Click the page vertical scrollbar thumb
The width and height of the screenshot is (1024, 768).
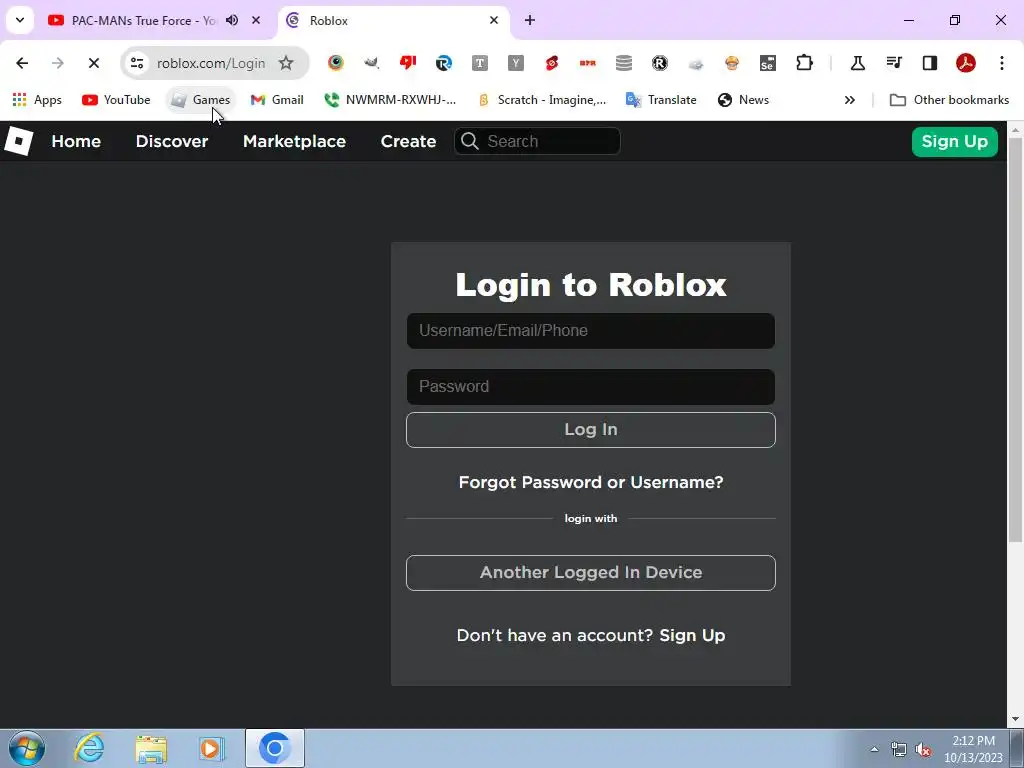pos(1015,340)
